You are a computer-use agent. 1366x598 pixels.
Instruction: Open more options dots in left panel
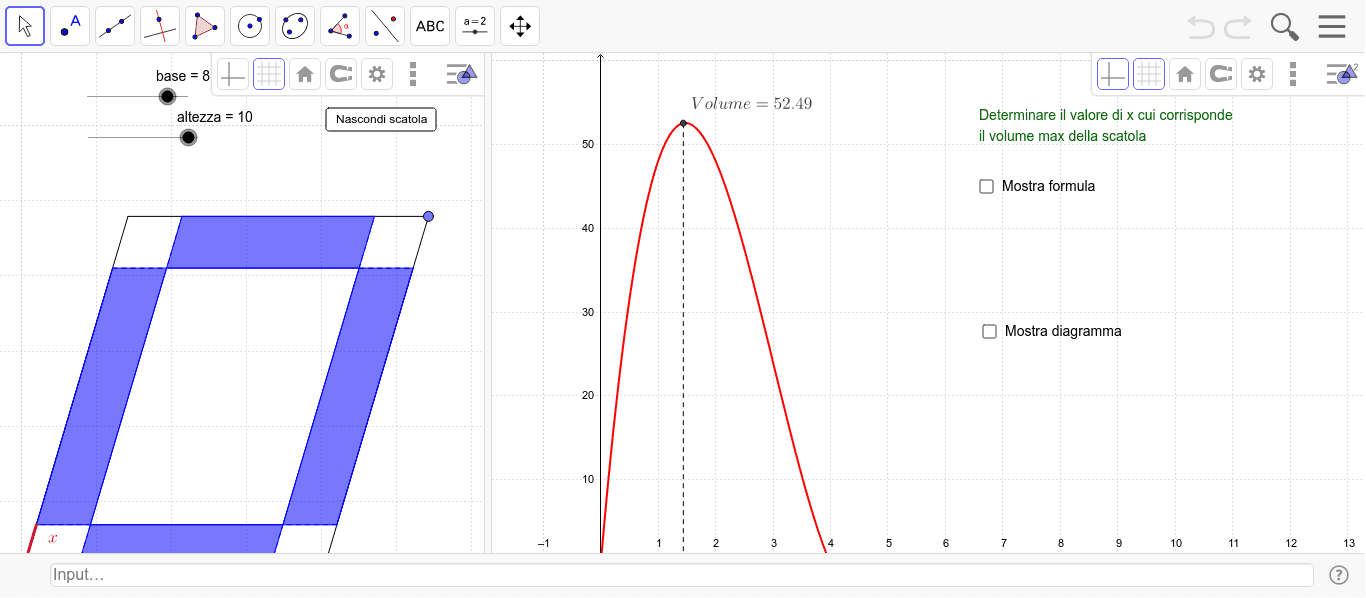(x=413, y=74)
